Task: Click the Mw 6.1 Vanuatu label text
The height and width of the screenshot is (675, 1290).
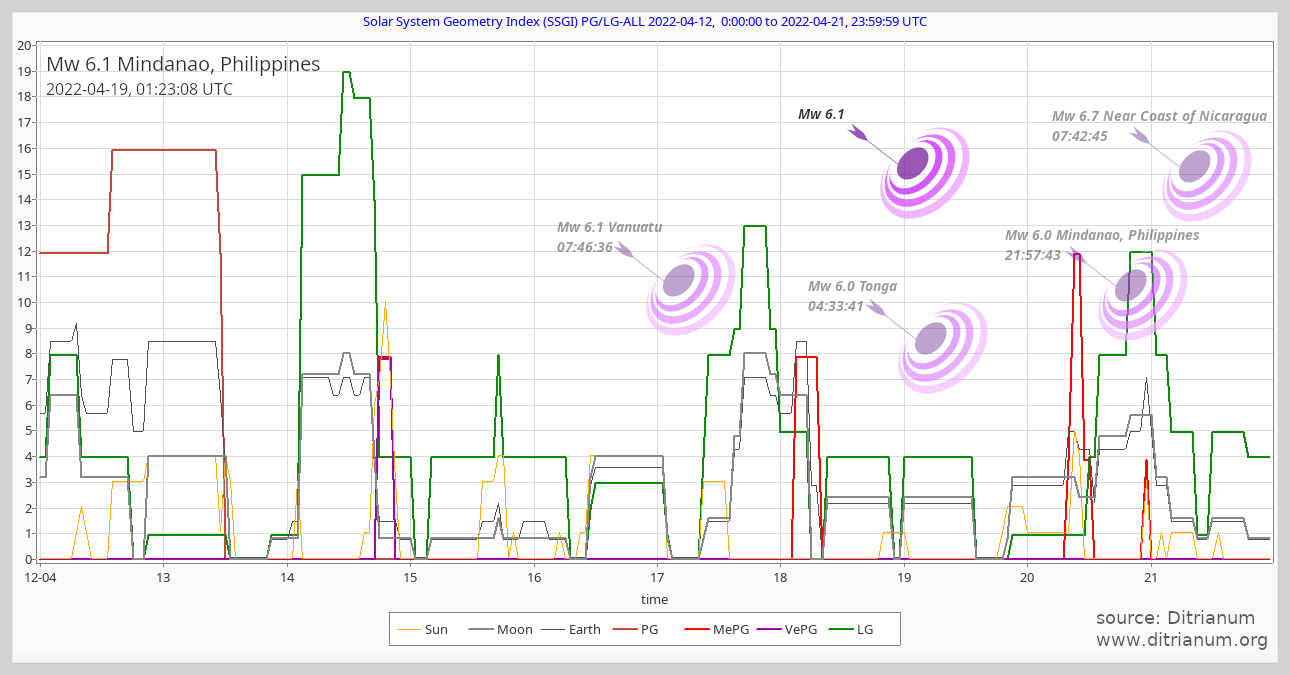Action: (609, 227)
